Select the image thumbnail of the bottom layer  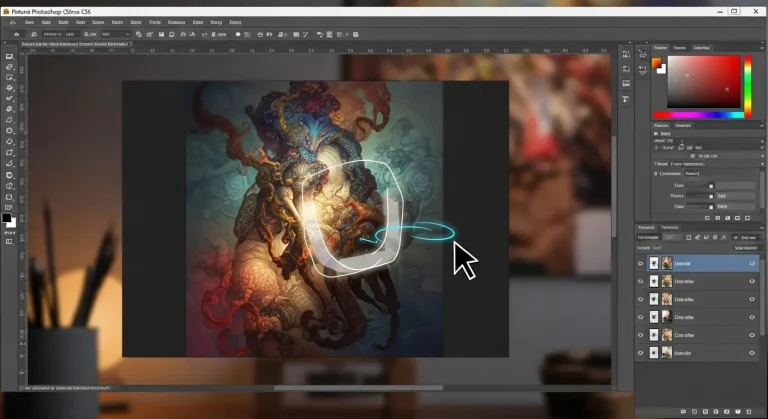pos(667,353)
